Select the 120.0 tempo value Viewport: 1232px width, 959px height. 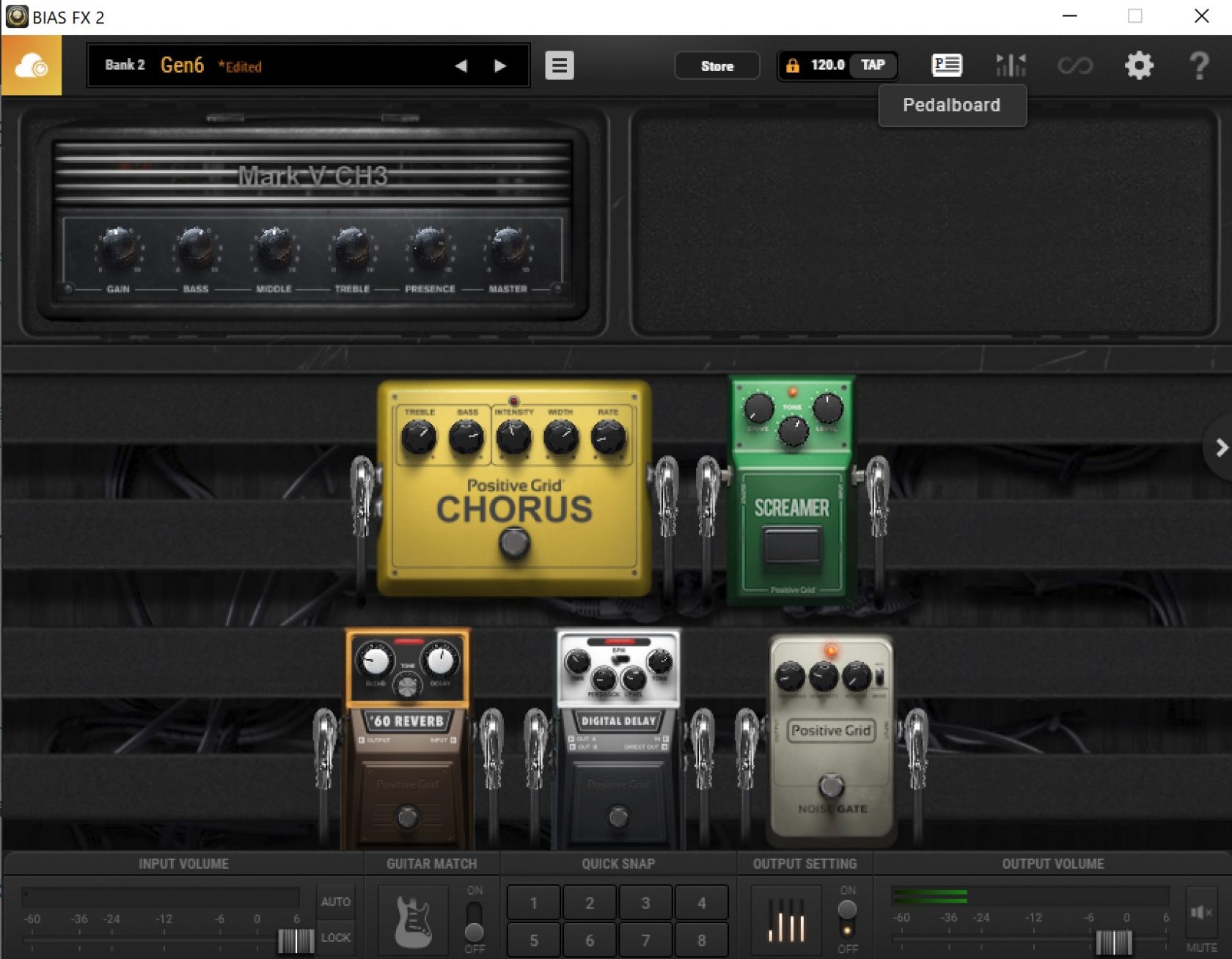tap(827, 65)
